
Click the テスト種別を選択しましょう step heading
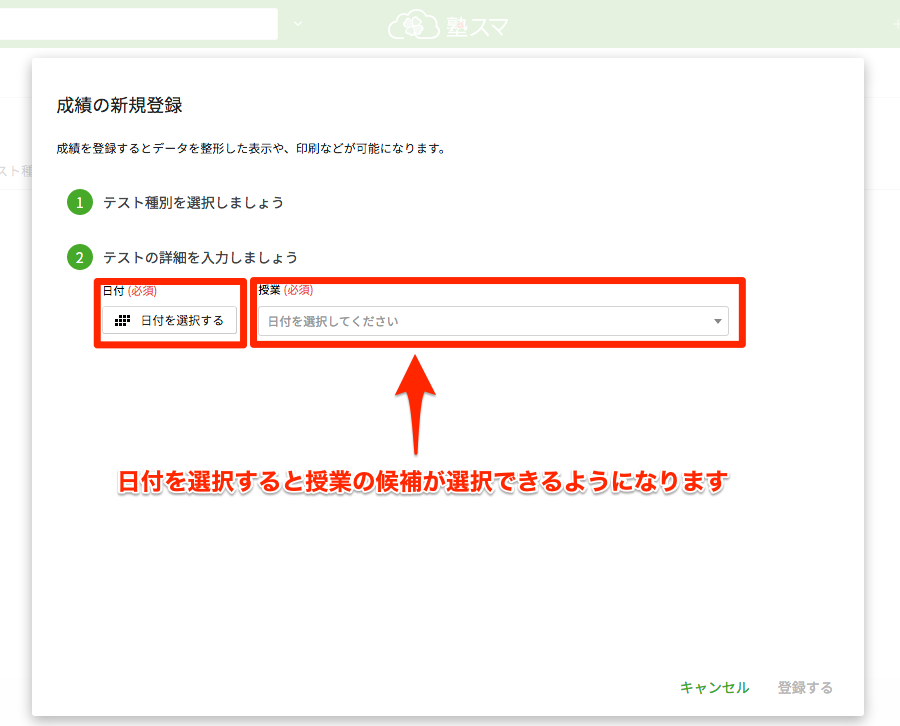(190, 202)
